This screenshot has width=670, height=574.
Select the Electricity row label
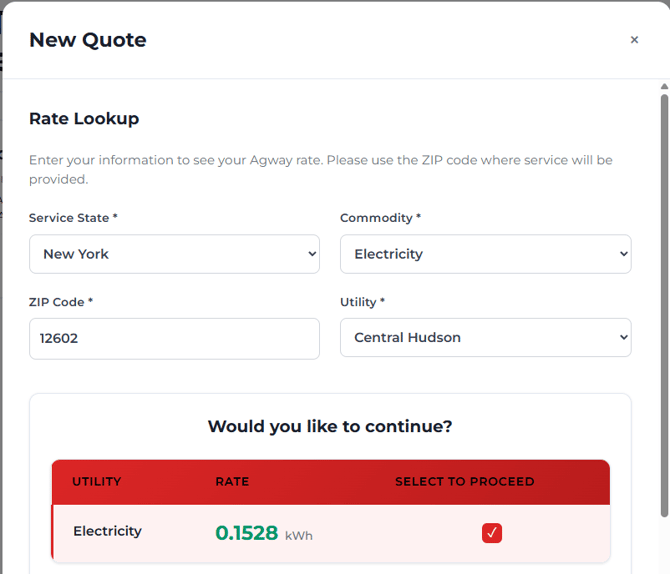coord(107,531)
